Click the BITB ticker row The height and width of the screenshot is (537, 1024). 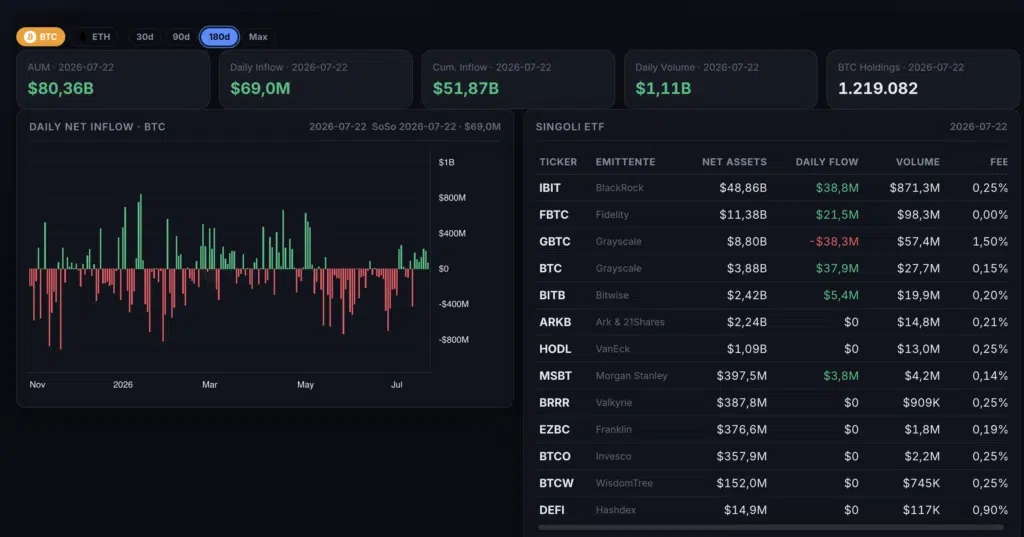click(773, 295)
